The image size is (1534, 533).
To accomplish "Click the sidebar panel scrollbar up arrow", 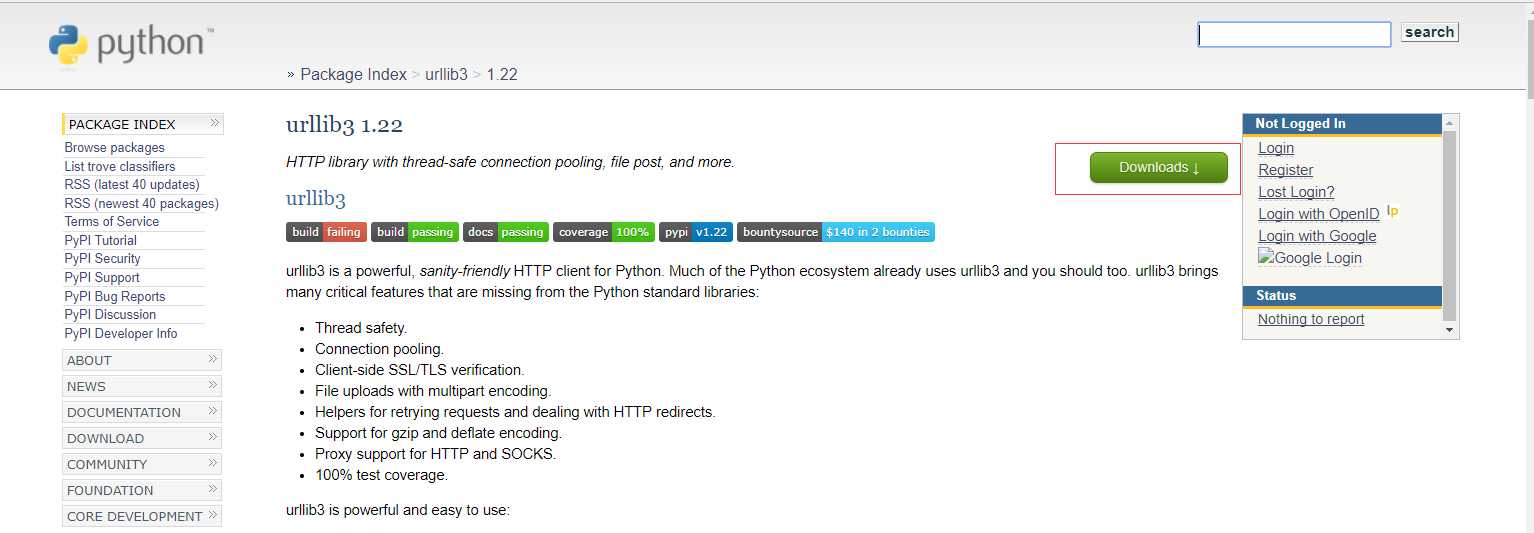I will 1450,121.
